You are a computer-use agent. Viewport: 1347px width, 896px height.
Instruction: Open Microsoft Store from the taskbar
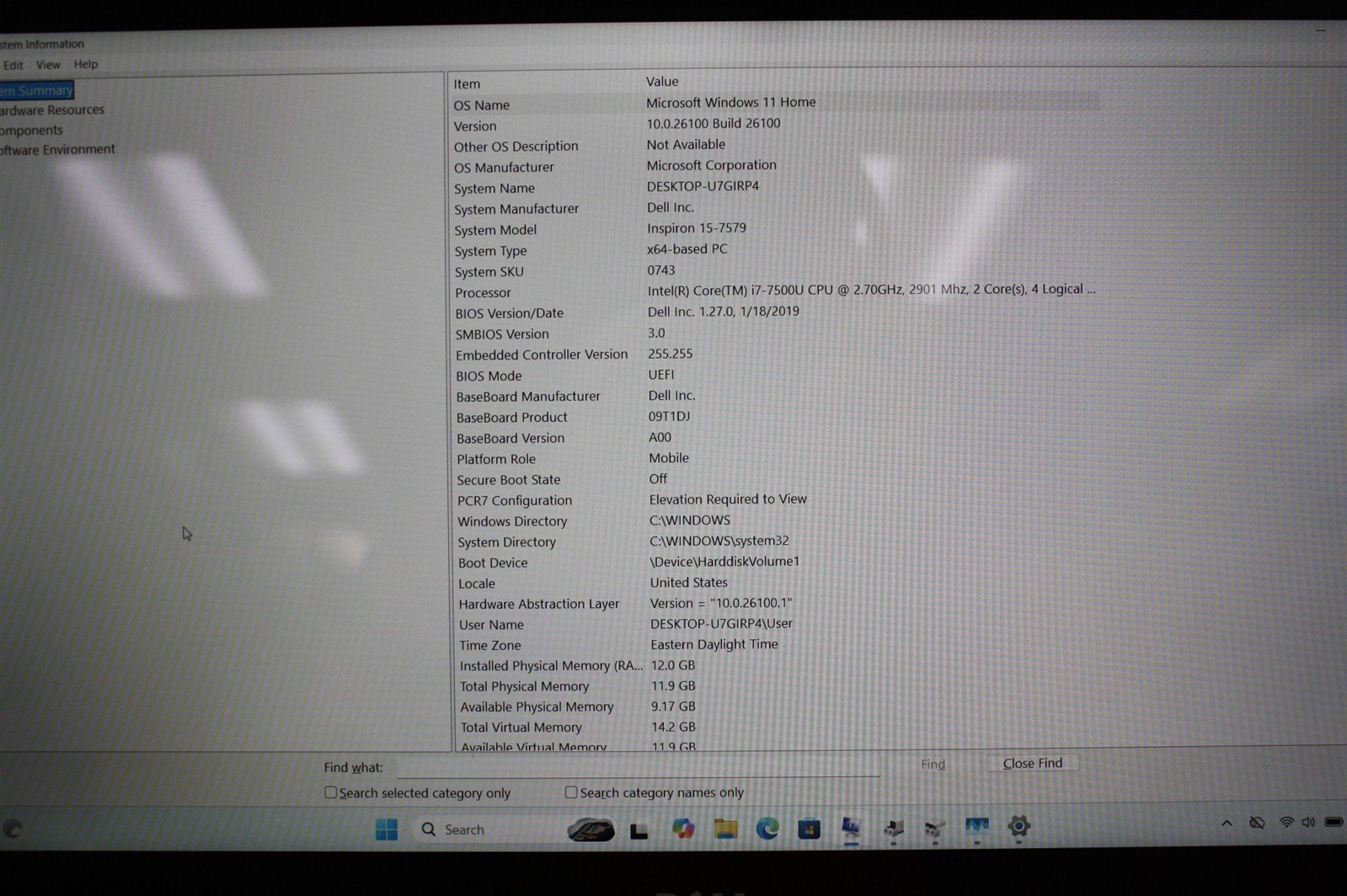(810, 829)
